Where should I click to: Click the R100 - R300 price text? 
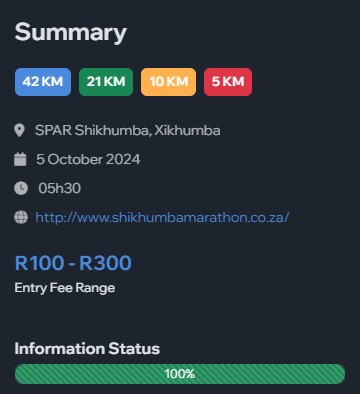click(x=73, y=263)
